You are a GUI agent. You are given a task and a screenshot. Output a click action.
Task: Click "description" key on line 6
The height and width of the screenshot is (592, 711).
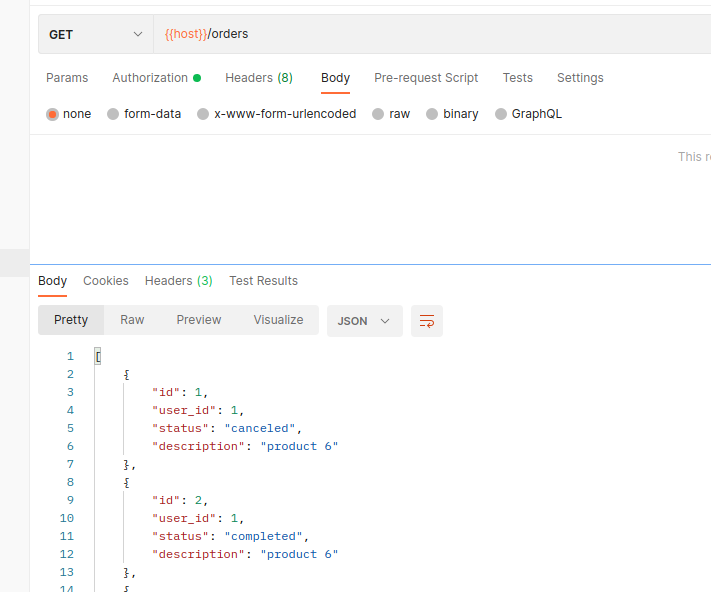[199, 446]
